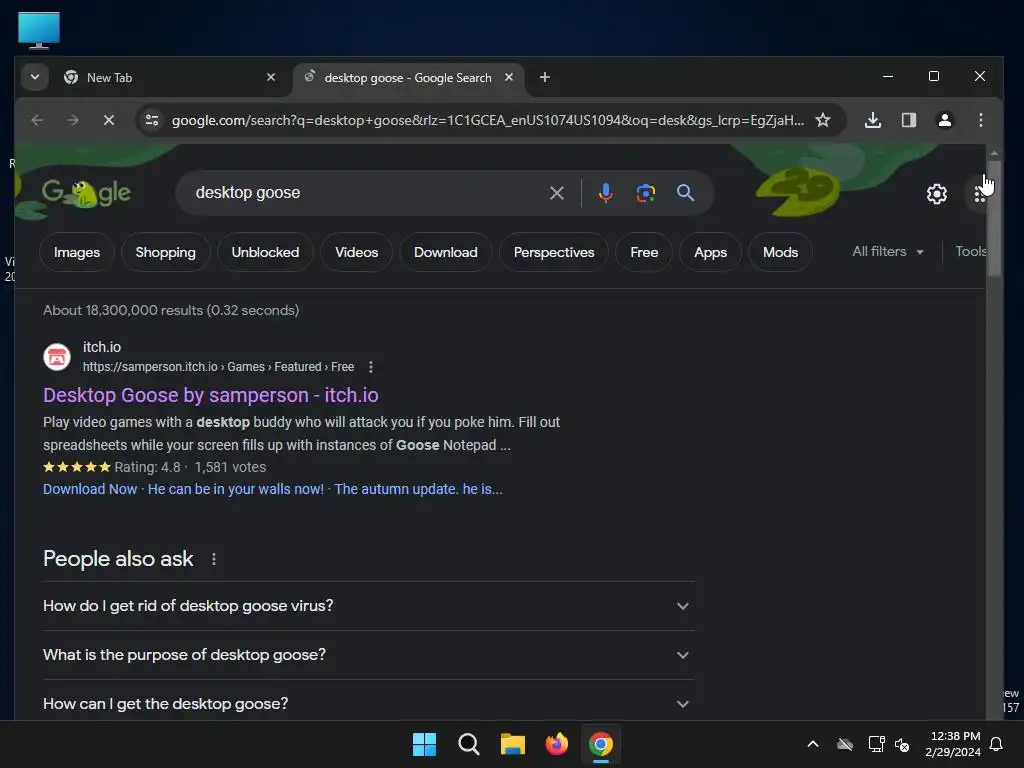
Task: Search by image with Google Lens icon
Action: [x=645, y=193]
